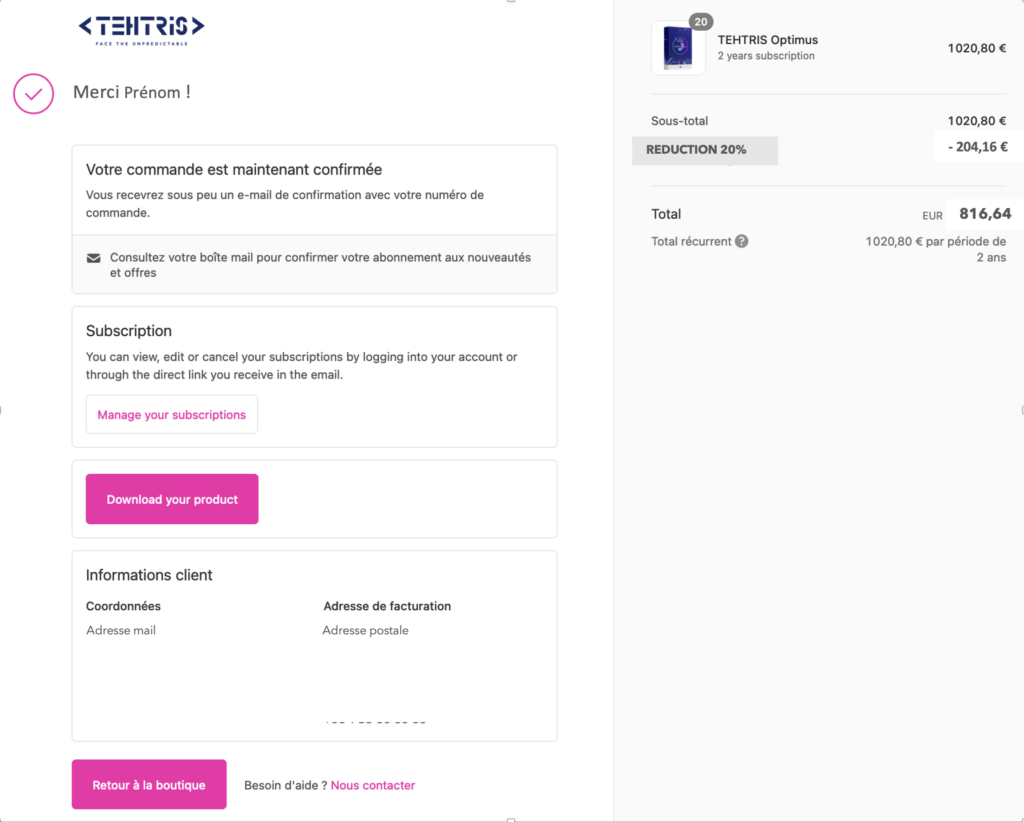
Task: Click the help icon next to Total récurrent
Action: click(741, 241)
